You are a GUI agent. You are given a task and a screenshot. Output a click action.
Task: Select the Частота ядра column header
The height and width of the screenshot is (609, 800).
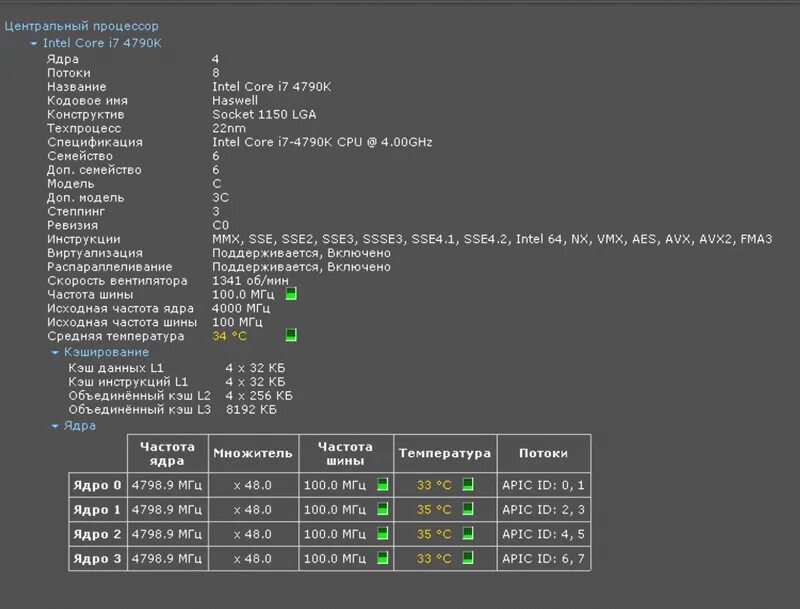click(167, 453)
